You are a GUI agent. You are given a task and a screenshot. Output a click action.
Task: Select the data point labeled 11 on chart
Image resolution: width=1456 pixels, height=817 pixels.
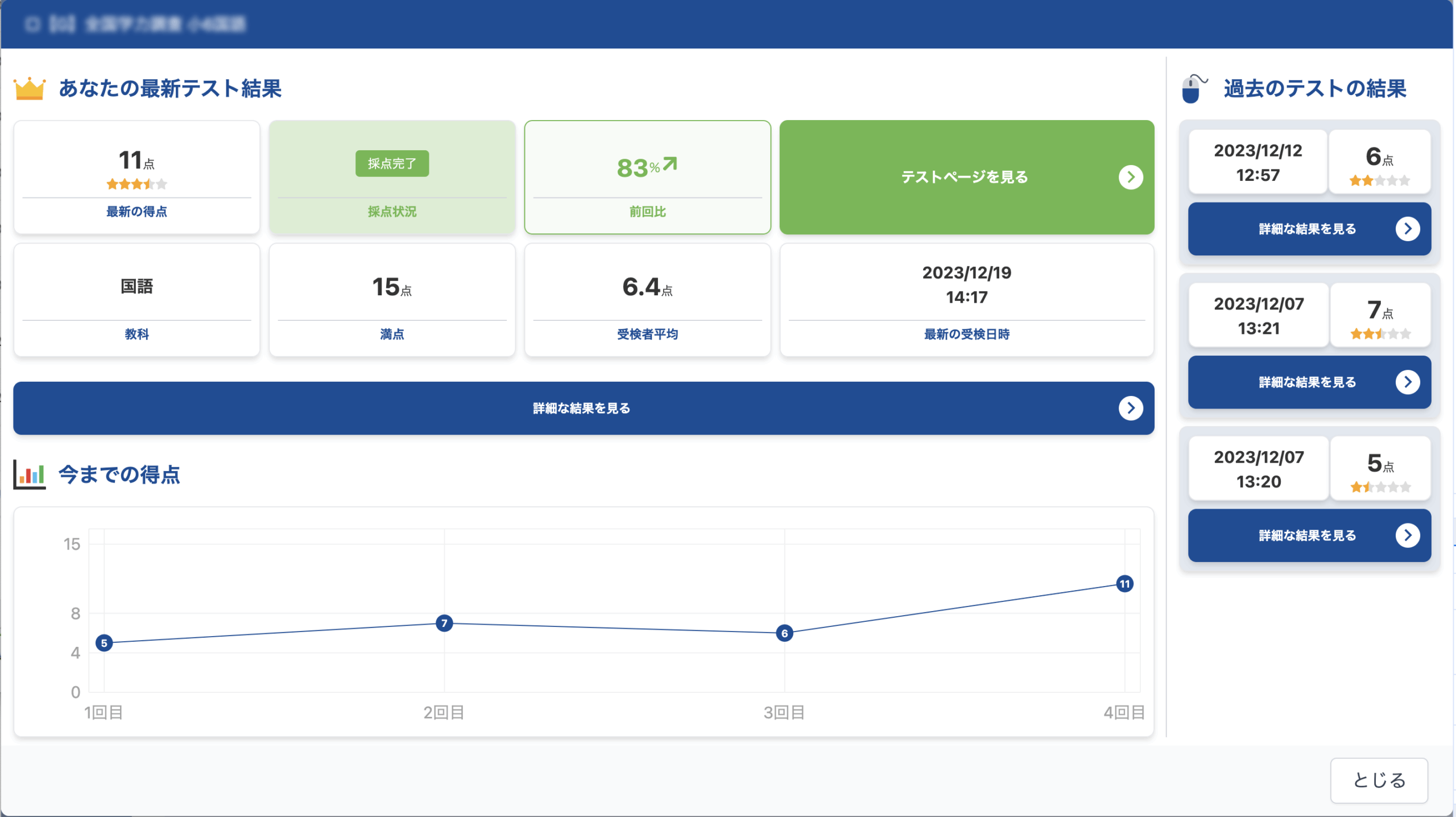tap(1124, 584)
